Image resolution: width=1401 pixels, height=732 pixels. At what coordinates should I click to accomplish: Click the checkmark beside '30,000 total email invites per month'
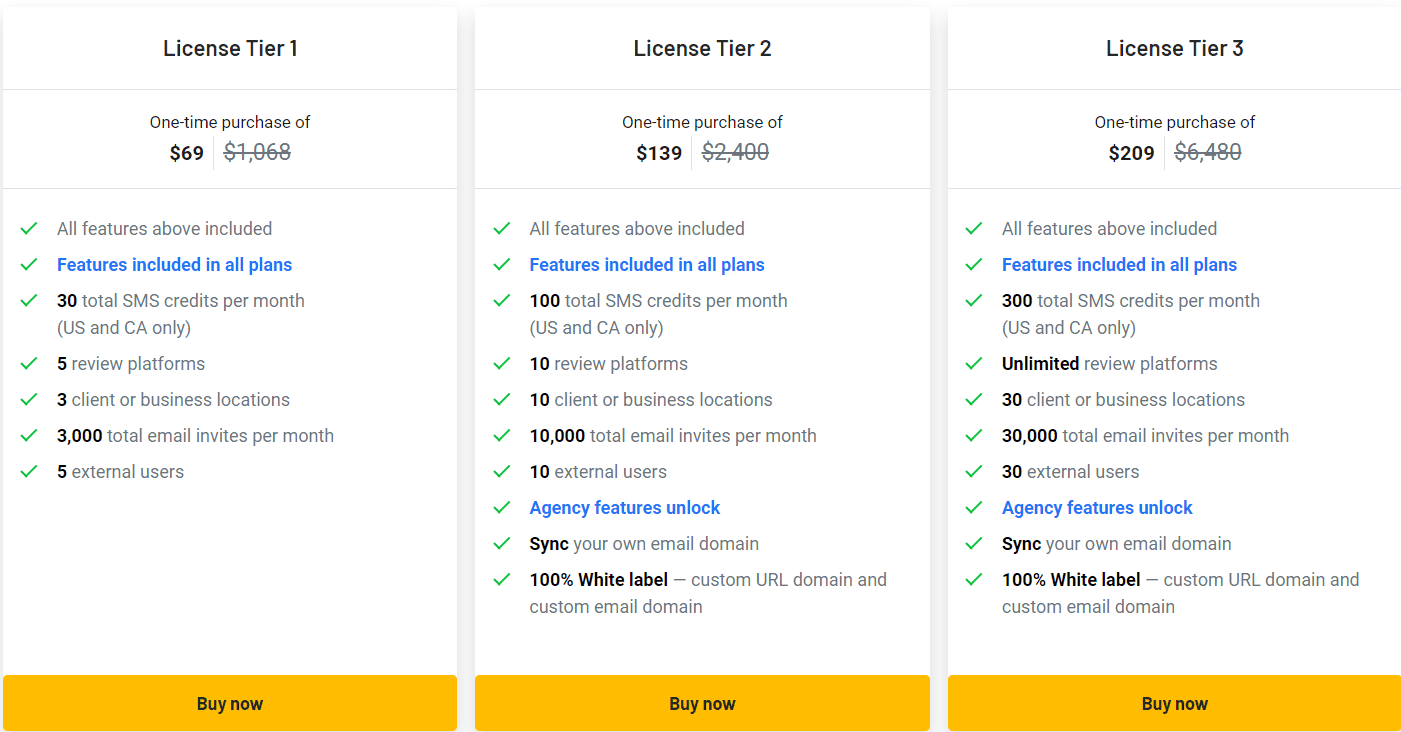974,435
